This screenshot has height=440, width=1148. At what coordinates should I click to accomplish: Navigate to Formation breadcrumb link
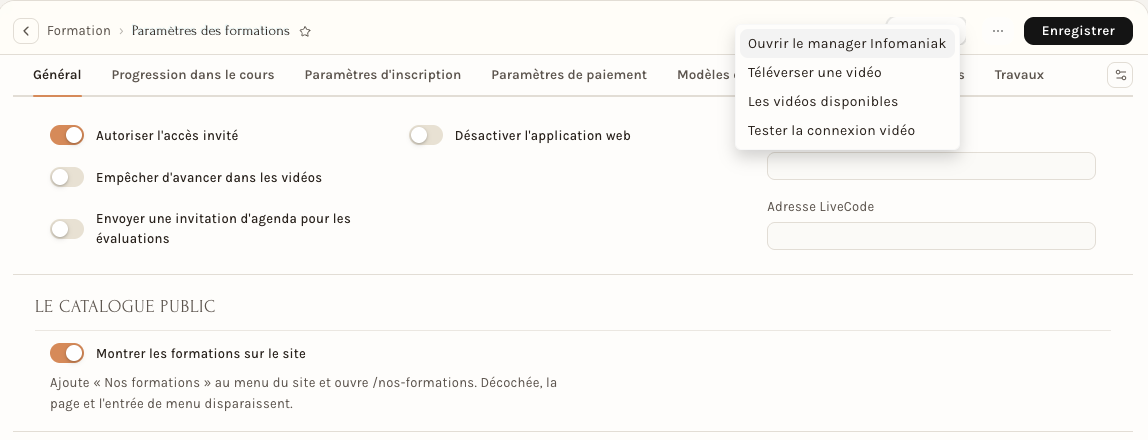tap(78, 31)
